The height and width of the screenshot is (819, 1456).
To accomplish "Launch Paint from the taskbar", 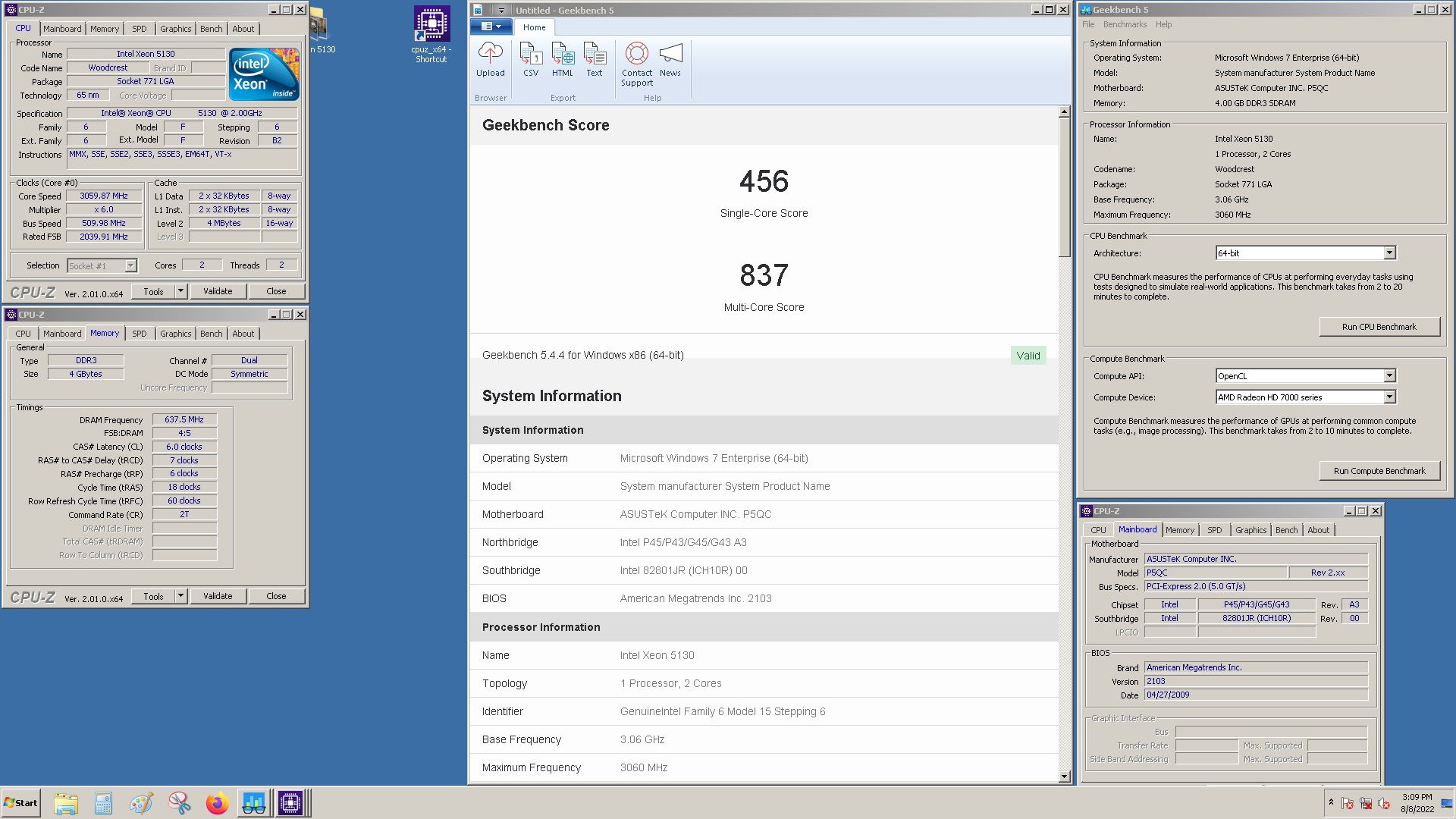I will tap(141, 803).
